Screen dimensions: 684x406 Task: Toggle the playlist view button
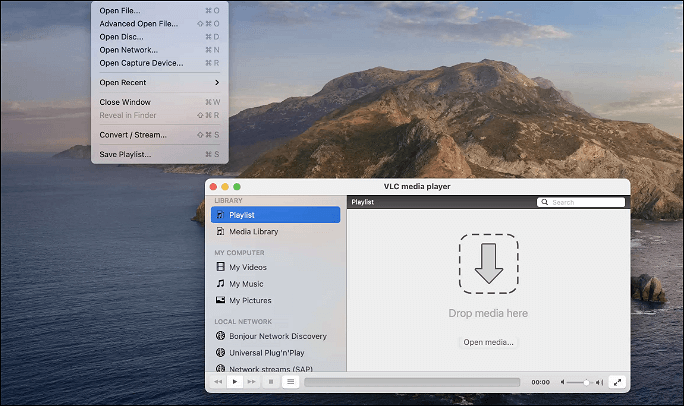(x=291, y=382)
